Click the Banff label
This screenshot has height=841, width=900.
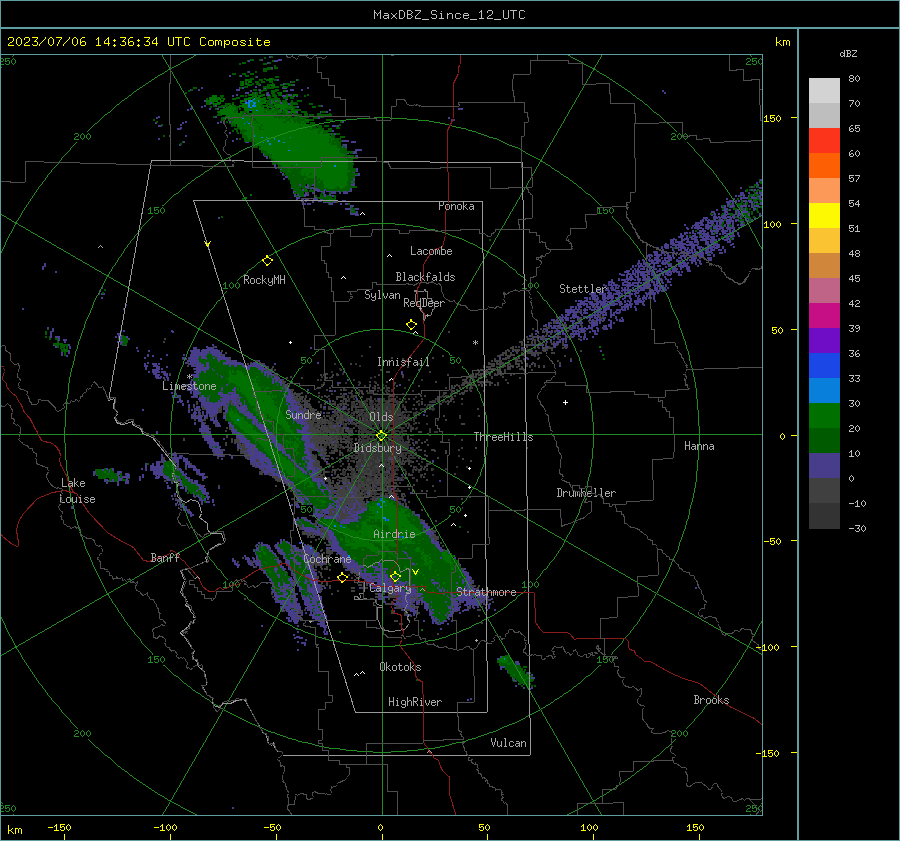click(x=165, y=557)
